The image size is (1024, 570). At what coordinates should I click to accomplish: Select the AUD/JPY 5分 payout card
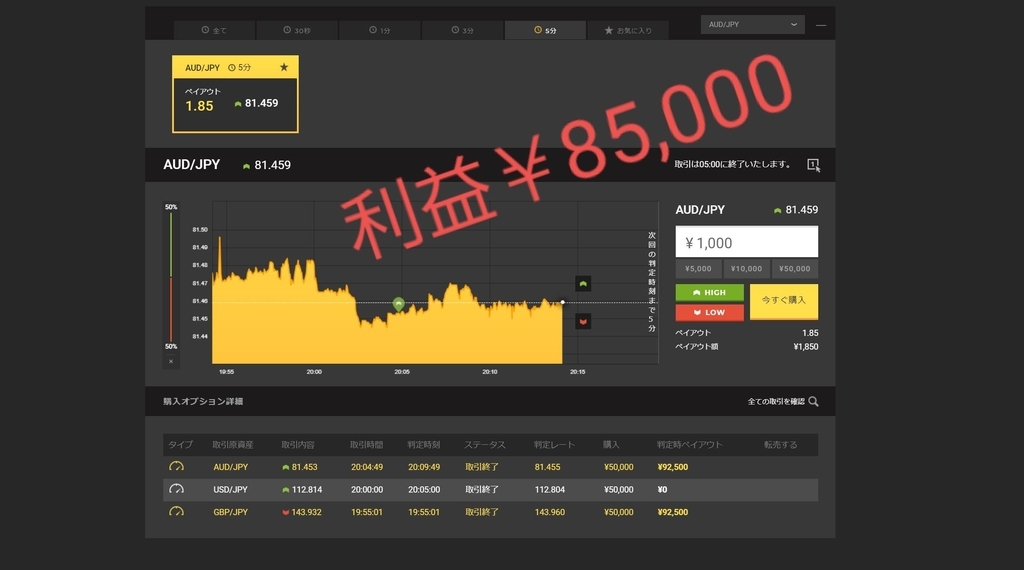235,94
